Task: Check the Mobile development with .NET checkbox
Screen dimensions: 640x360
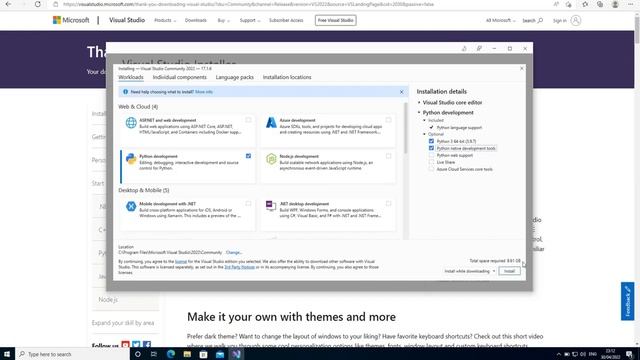Action: click(248, 203)
